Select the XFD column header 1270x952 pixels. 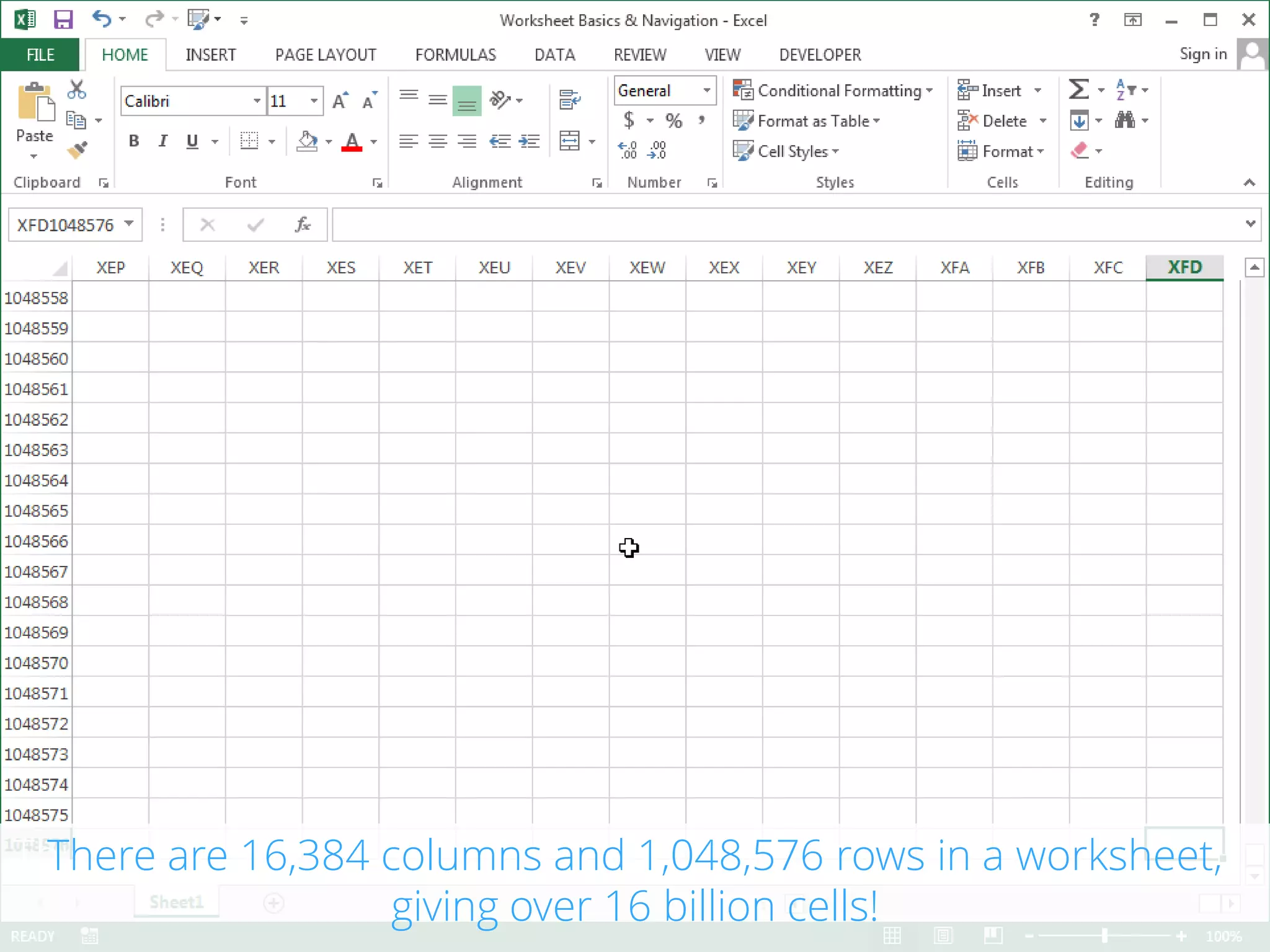(1184, 268)
